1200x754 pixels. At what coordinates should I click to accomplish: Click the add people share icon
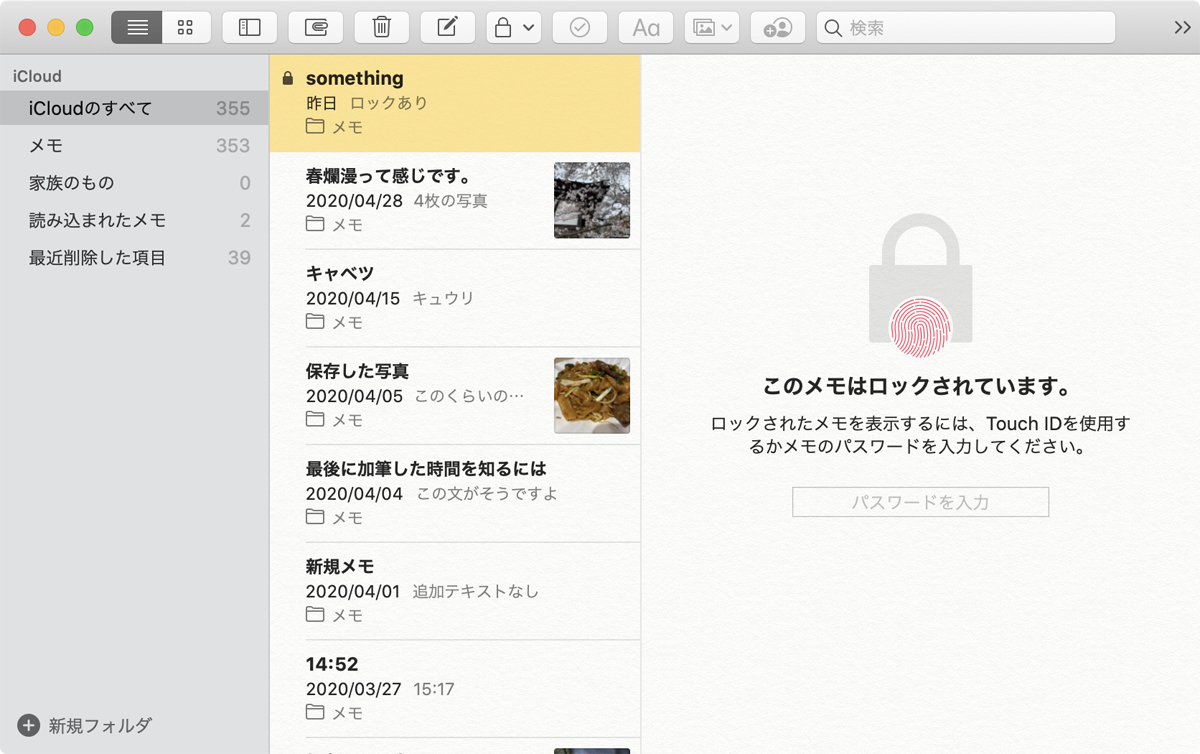pyautogui.click(x=778, y=27)
